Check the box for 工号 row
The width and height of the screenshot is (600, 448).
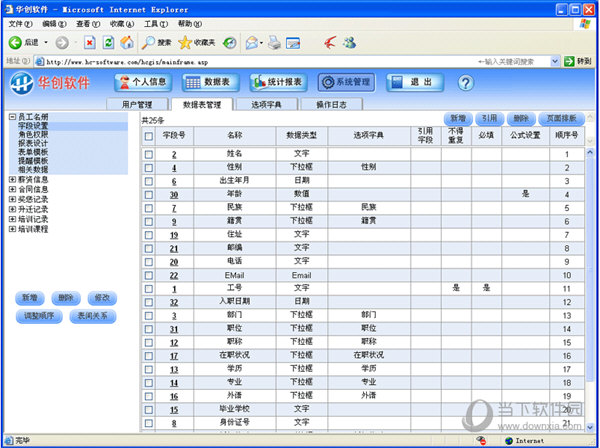(x=148, y=289)
